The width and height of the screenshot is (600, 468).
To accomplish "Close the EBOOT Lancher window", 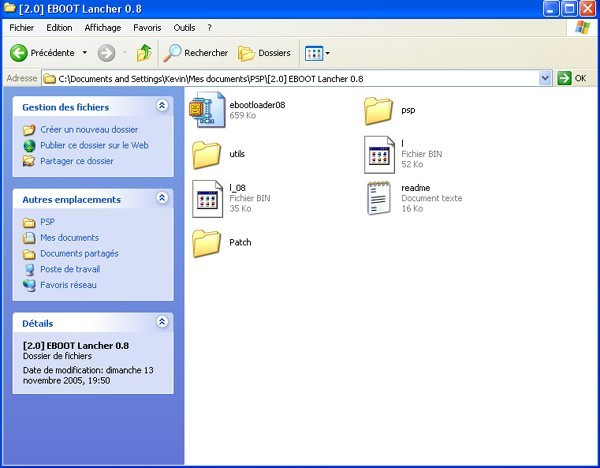I will point(588,9).
